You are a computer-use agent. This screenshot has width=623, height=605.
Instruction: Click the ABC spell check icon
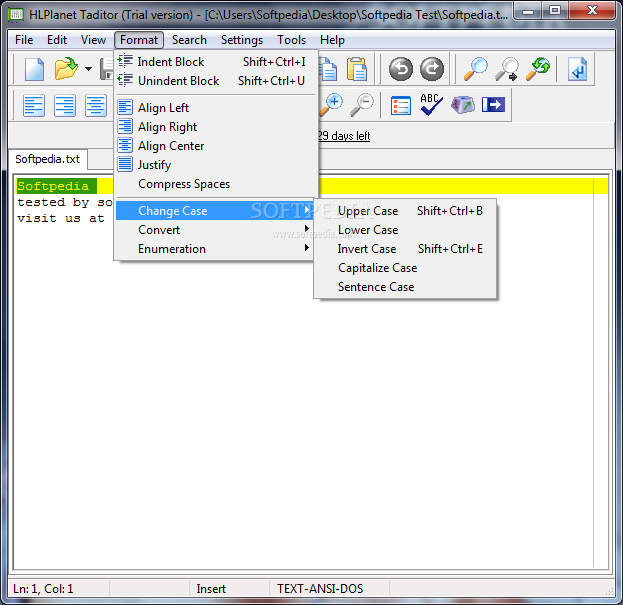(x=431, y=105)
